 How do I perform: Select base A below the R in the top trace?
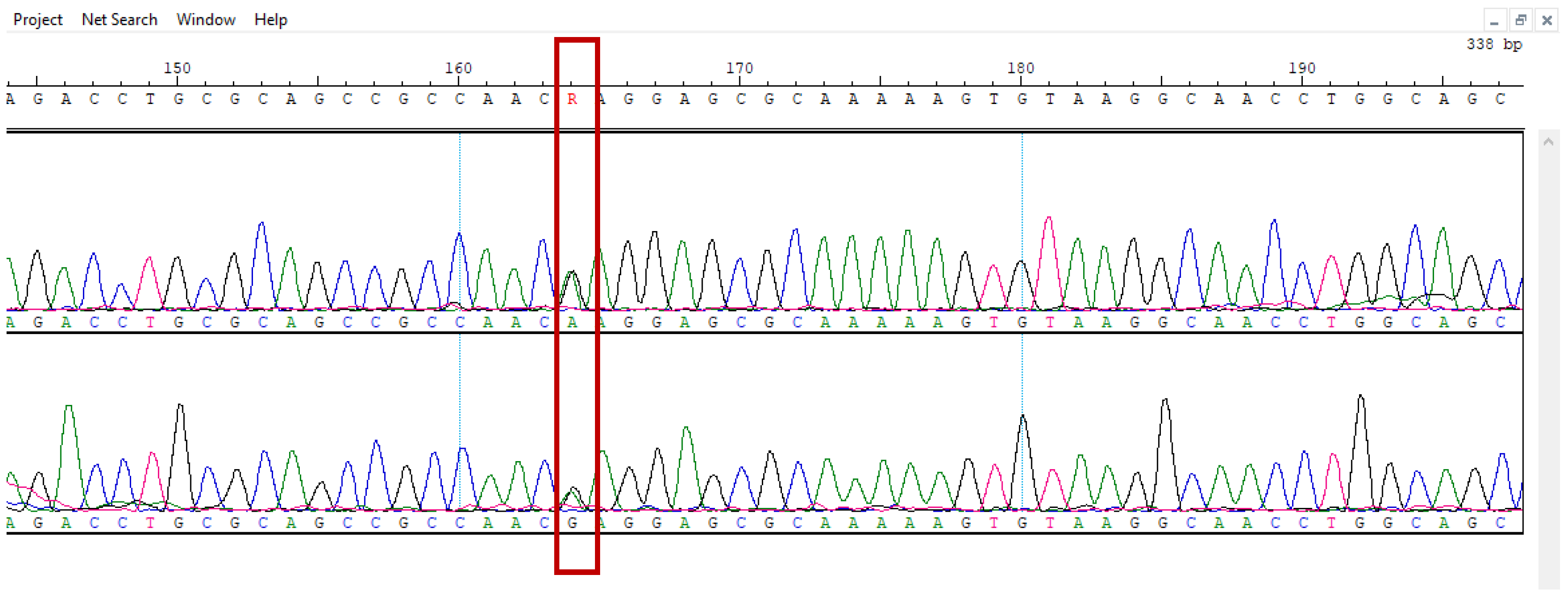(x=572, y=322)
